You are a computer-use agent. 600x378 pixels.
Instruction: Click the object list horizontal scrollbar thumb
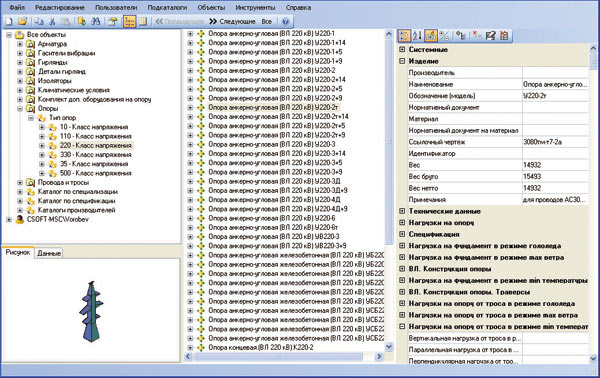pos(278,357)
